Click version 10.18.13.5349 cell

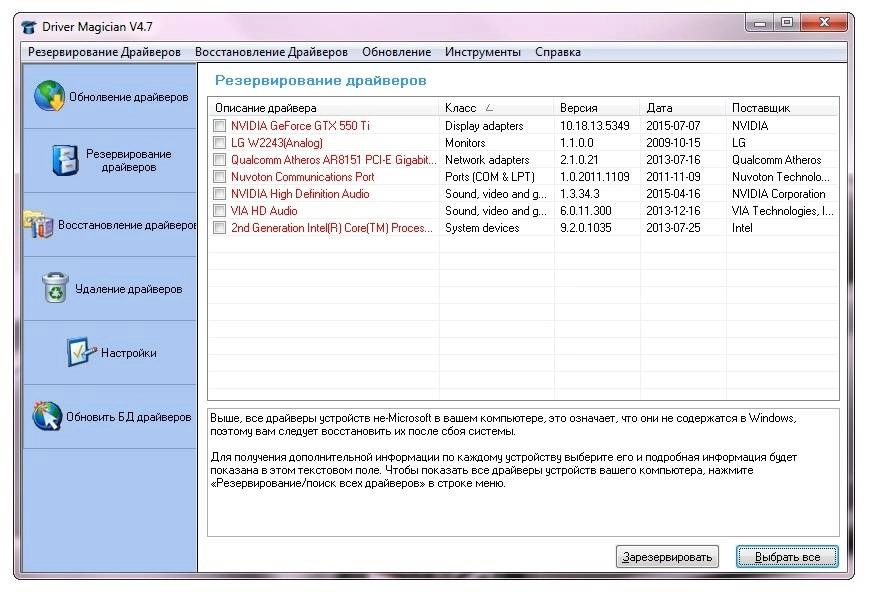pyautogui.click(x=594, y=126)
